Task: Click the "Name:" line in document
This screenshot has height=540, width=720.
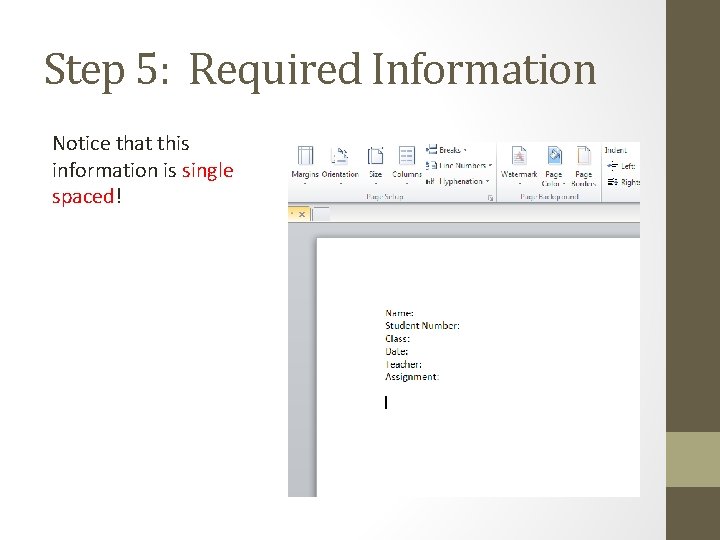Action: click(x=399, y=313)
